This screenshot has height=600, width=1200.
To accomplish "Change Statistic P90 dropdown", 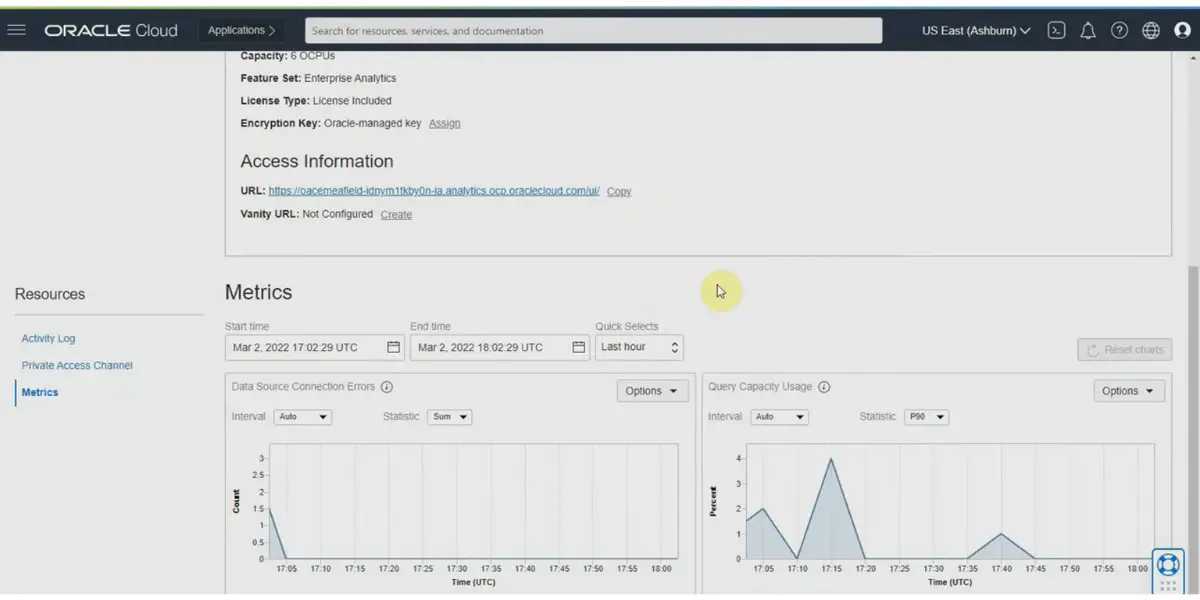I will 926,417.
